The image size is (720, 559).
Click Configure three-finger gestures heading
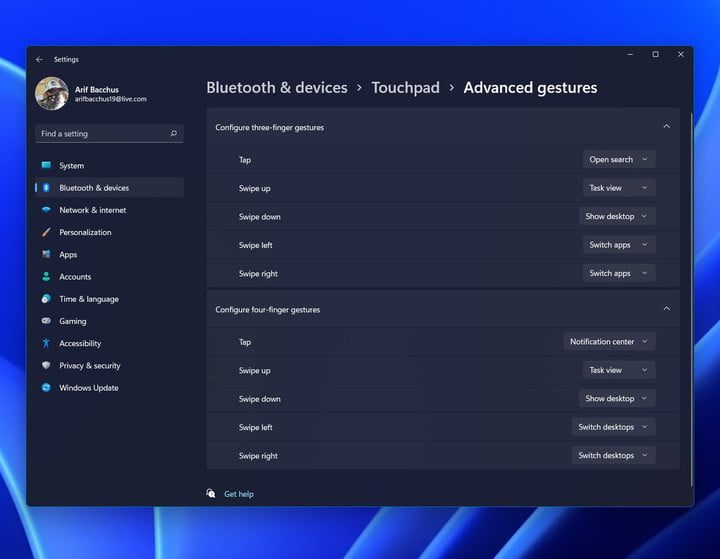[x=270, y=127]
